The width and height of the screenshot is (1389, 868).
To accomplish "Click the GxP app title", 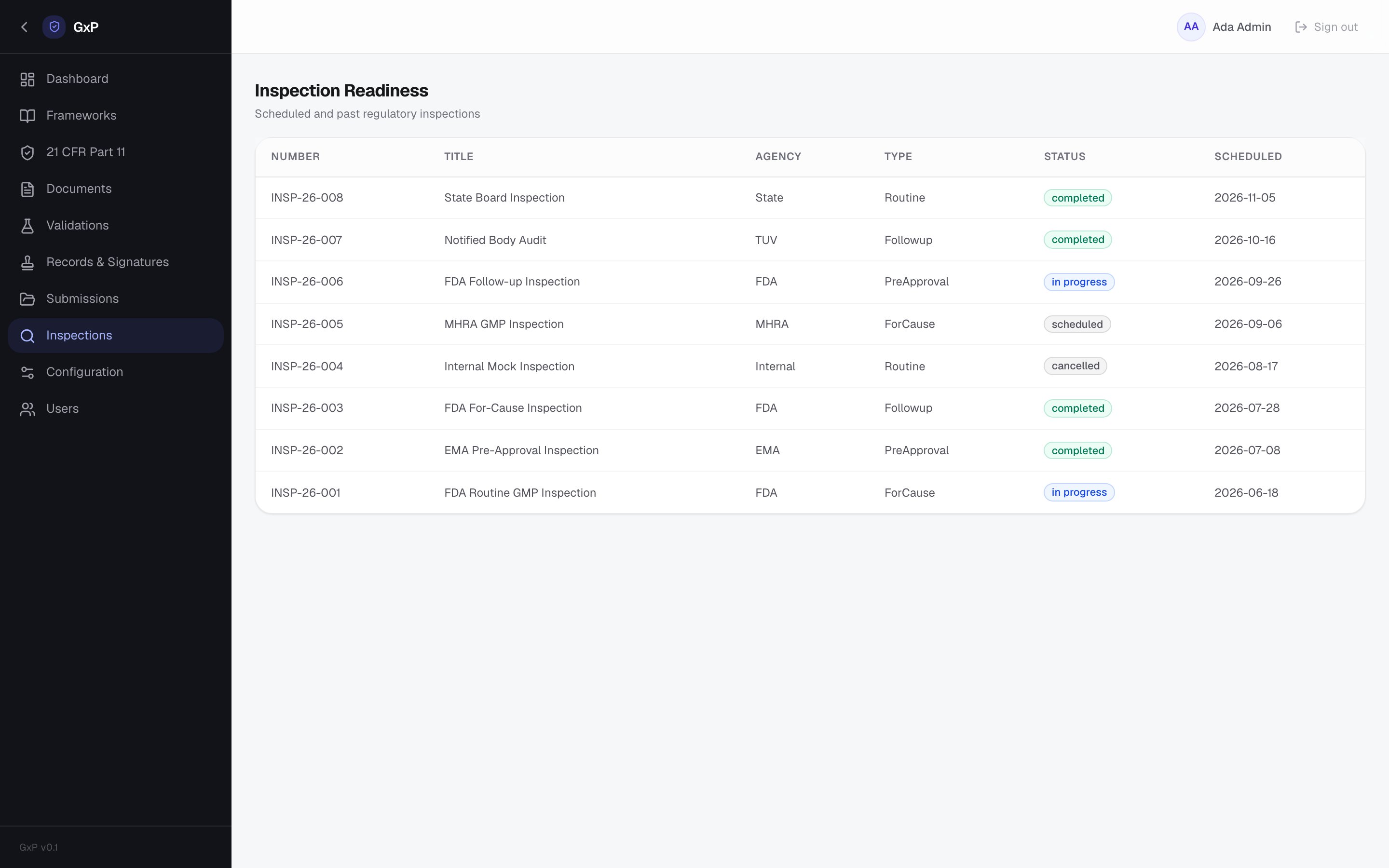I will 86,27.
